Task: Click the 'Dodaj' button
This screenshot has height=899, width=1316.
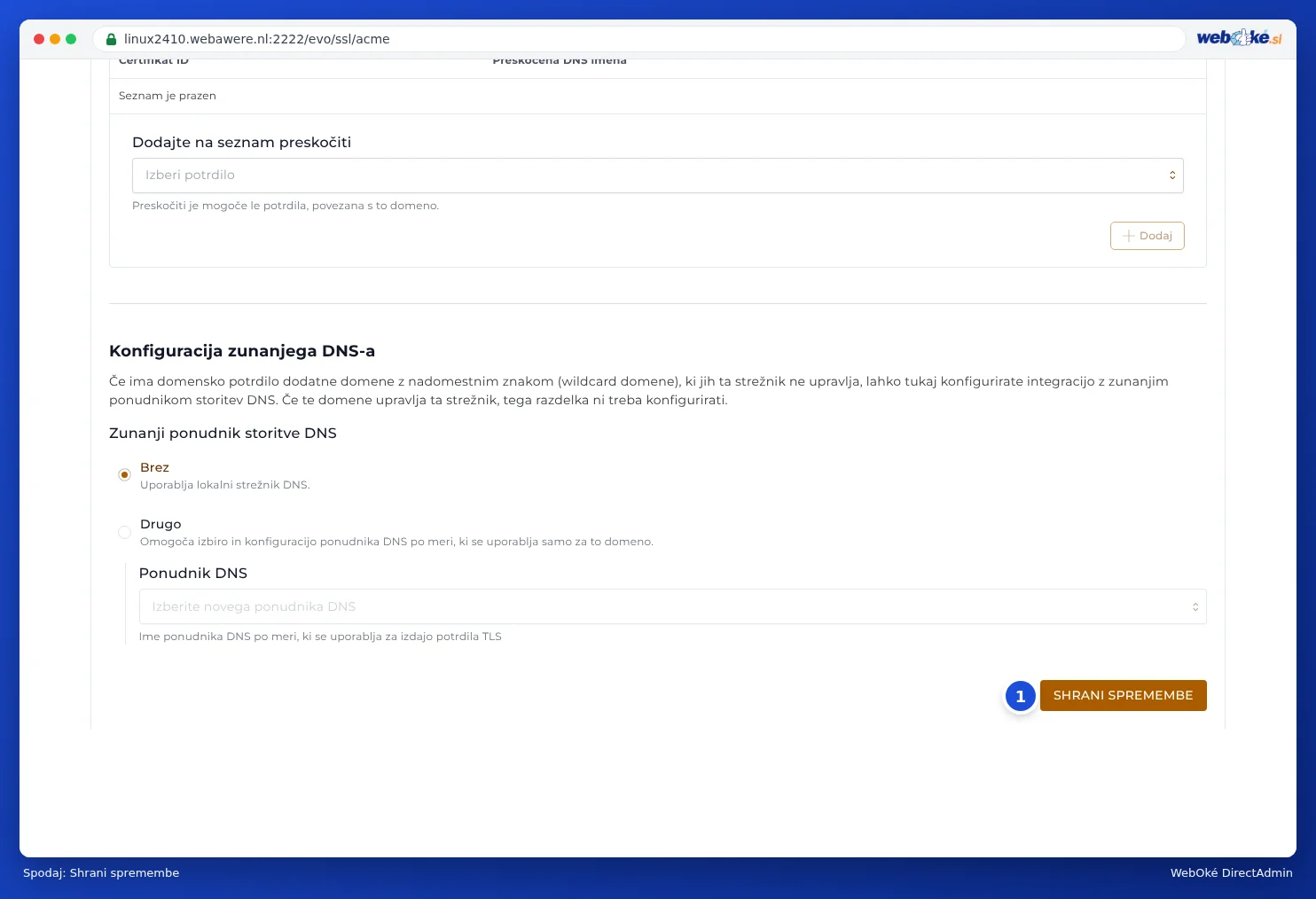Action: pos(1148,236)
